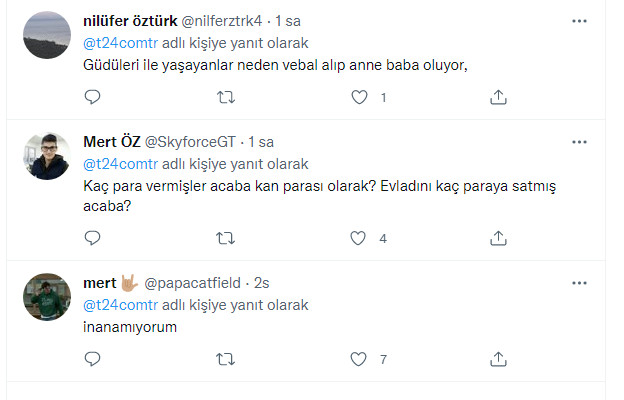Share nilüfer öztürk's tweet
This screenshot has width=624, height=400.
click(x=498, y=97)
